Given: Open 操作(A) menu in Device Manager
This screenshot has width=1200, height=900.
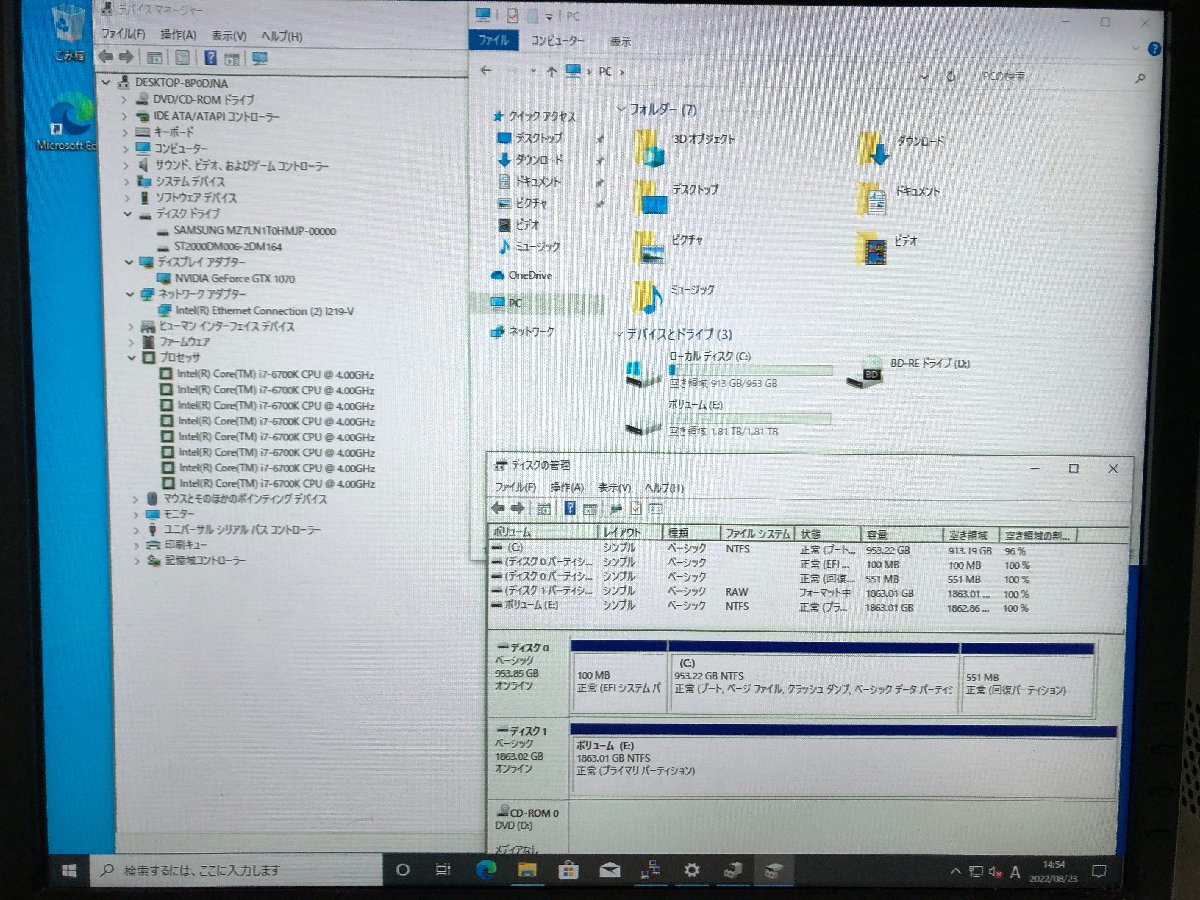Looking at the screenshot, I should [x=177, y=35].
